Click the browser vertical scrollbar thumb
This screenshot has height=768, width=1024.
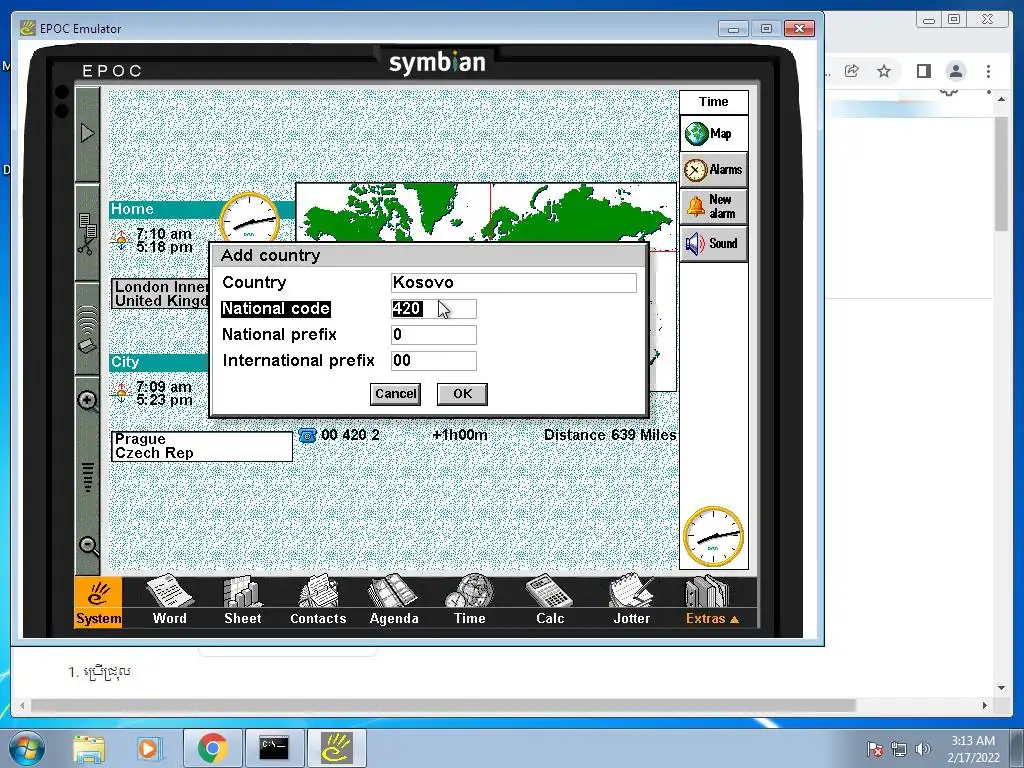pos(1001,174)
